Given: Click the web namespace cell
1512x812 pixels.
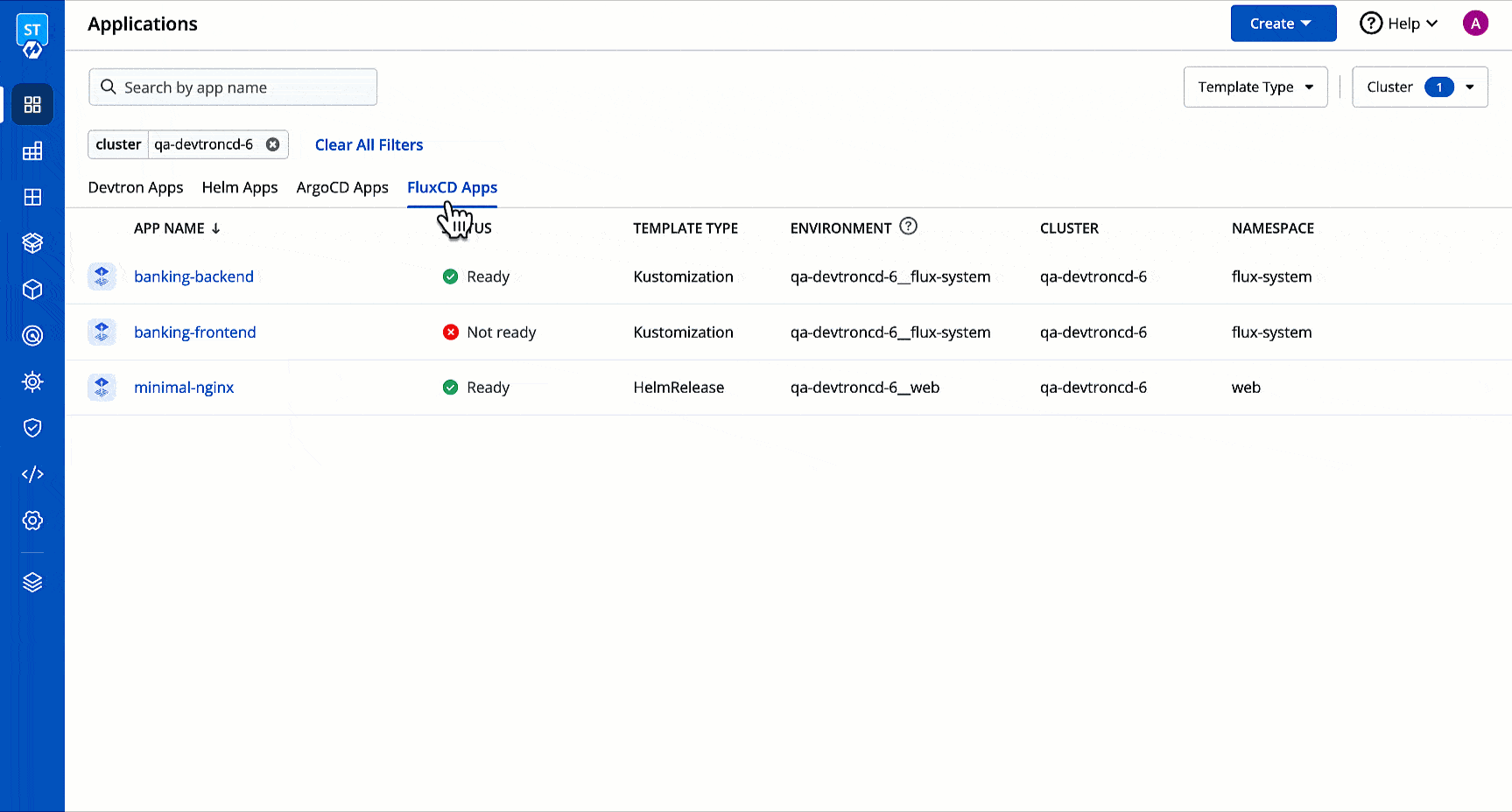Looking at the screenshot, I should pos(1246,388).
